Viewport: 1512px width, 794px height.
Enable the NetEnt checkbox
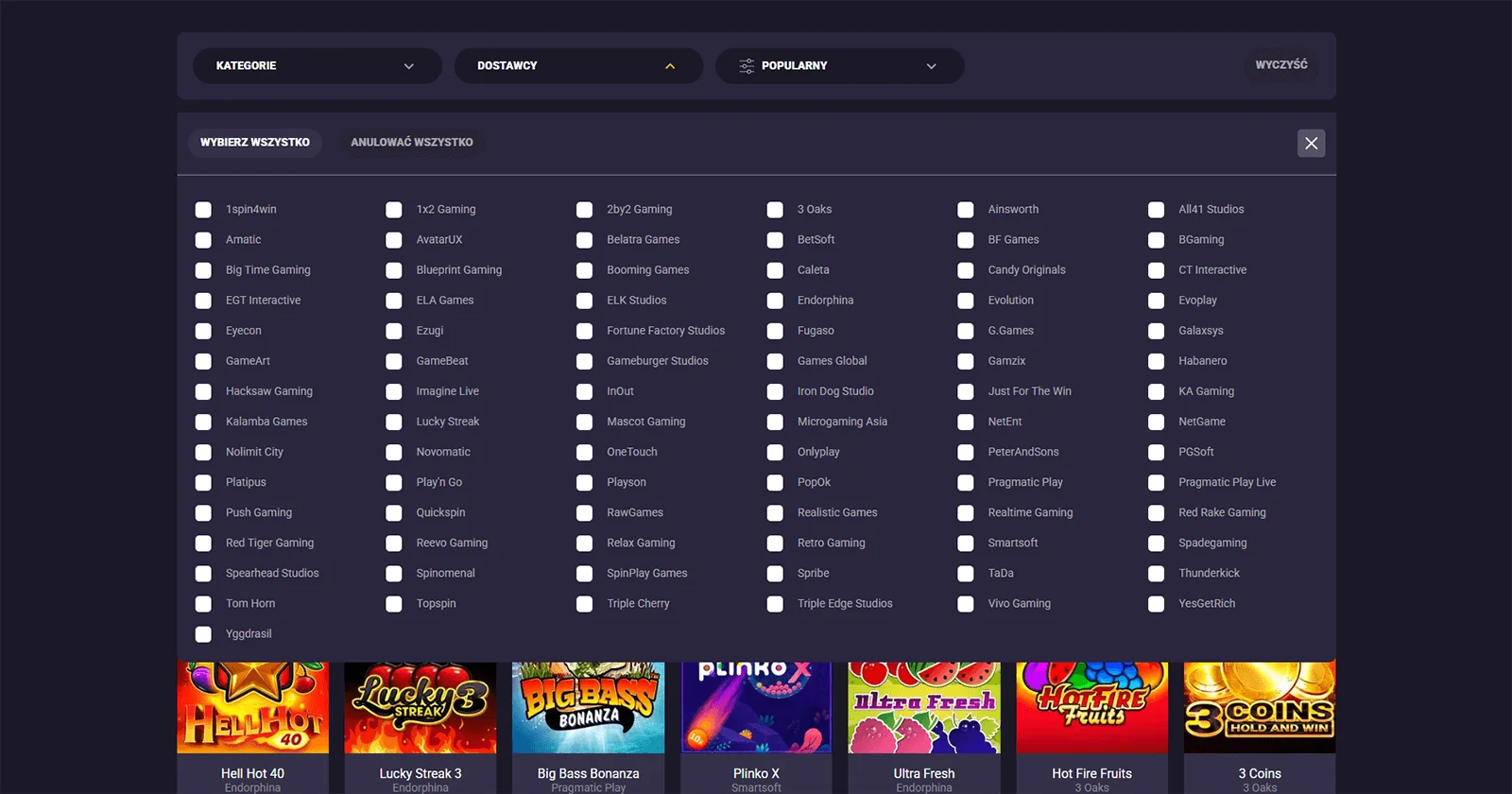pos(966,422)
